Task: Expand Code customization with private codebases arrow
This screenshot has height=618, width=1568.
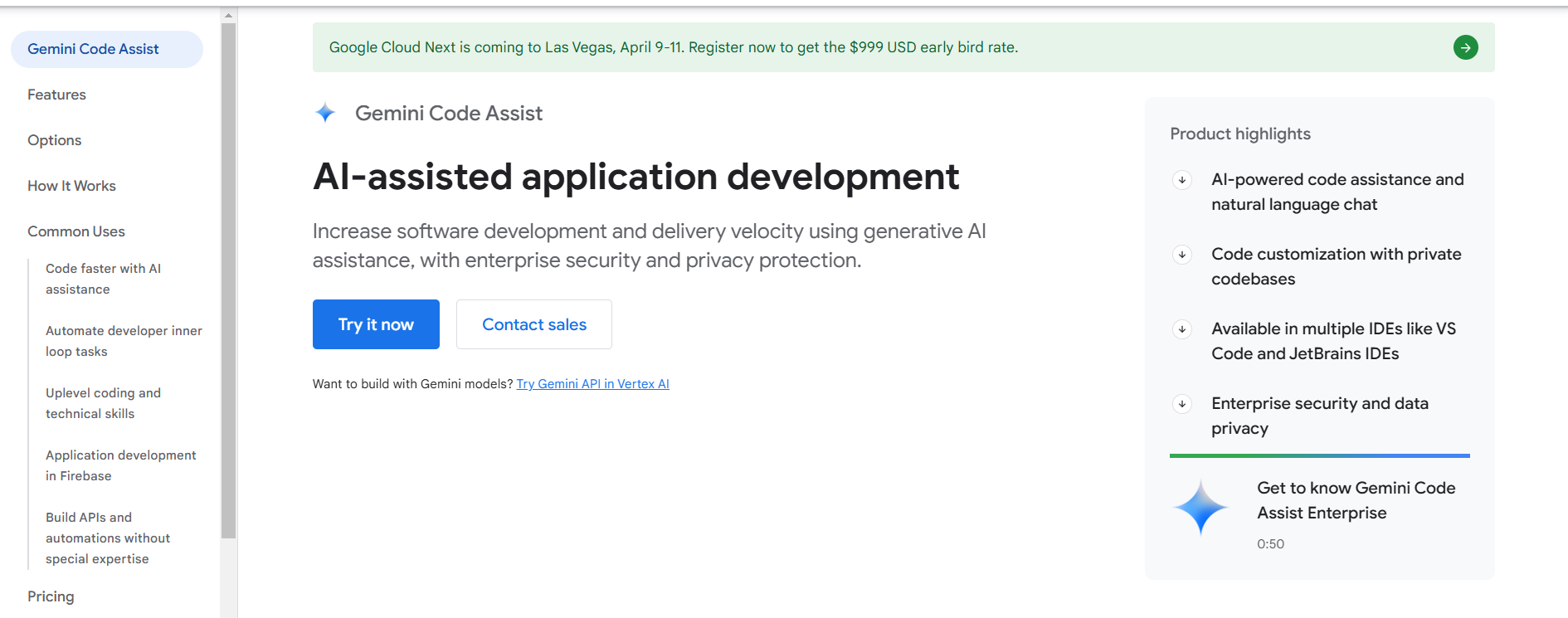Action: coord(1182,255)
